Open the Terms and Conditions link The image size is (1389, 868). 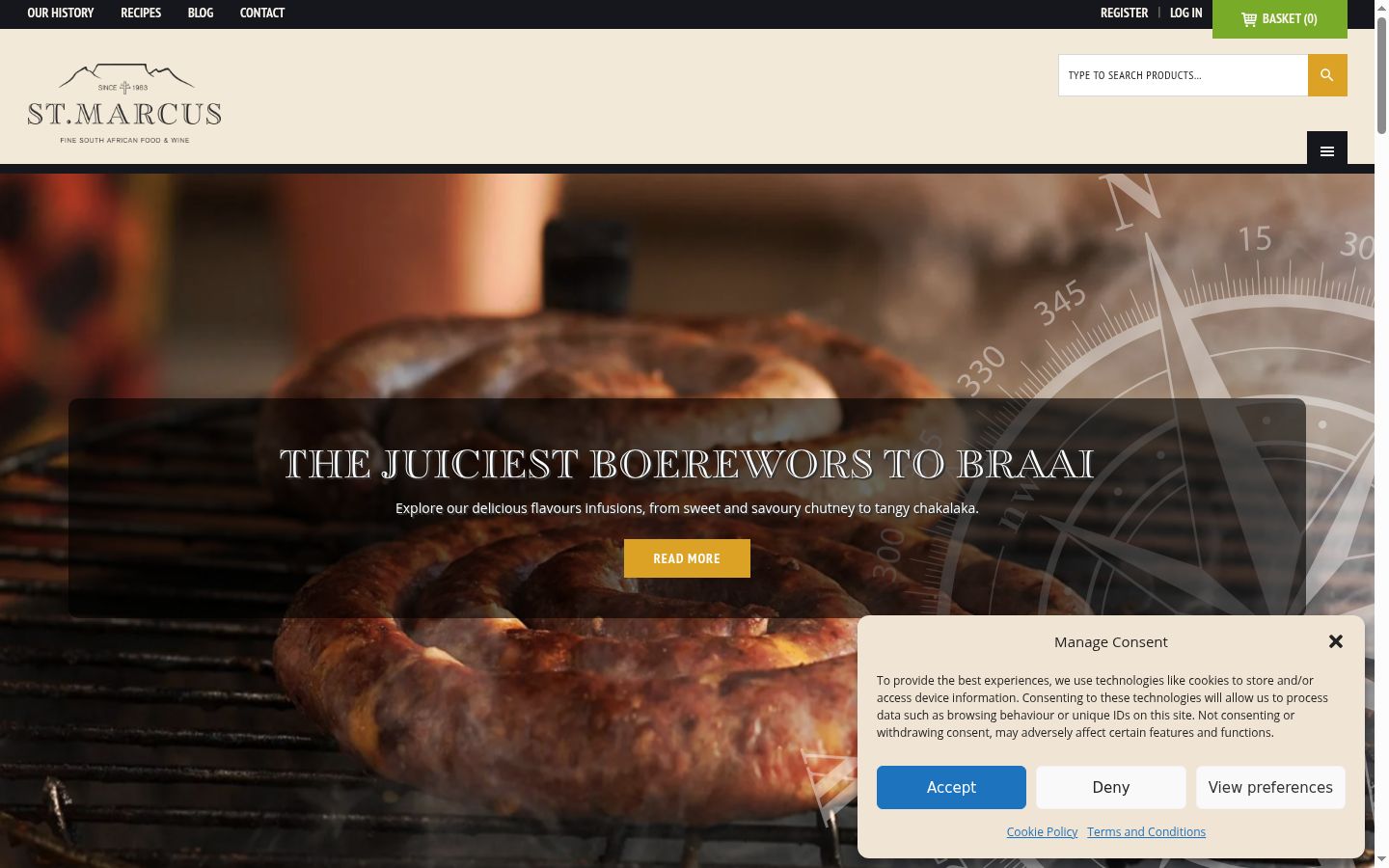1146,831
